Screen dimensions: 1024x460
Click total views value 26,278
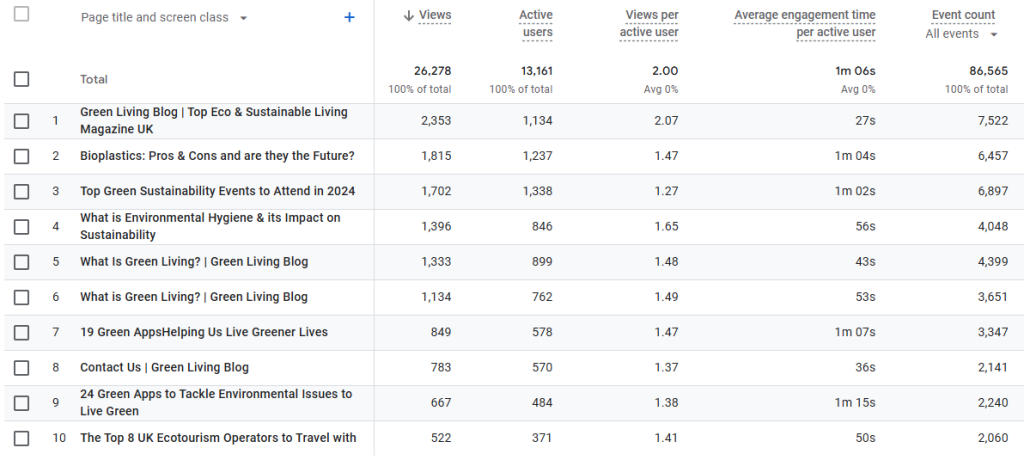[x=432, y=71]
